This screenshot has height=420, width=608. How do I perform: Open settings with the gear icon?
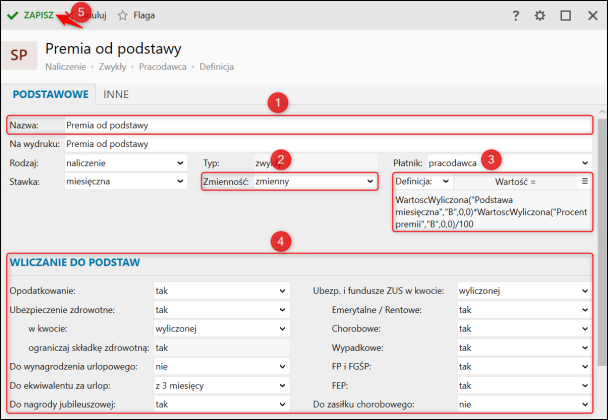point(540,16)
